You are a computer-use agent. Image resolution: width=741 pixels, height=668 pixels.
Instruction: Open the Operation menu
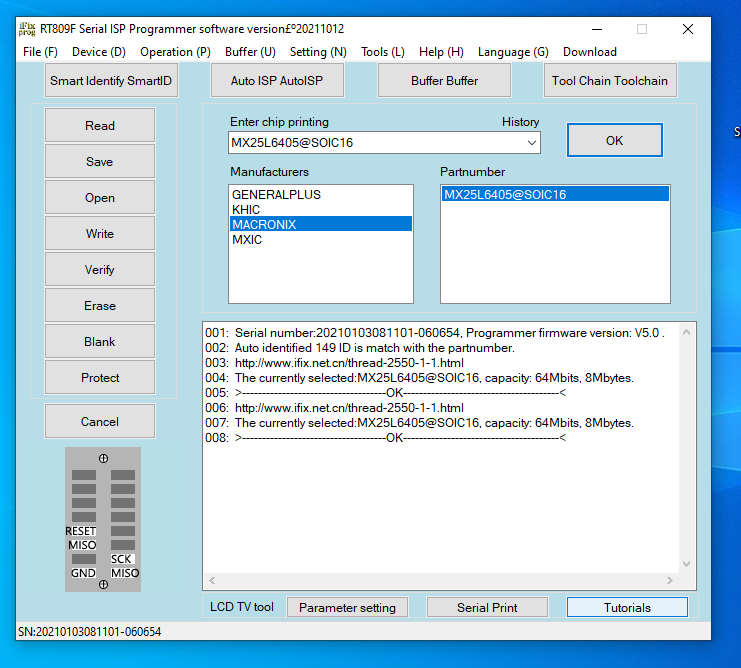point(175,52)
